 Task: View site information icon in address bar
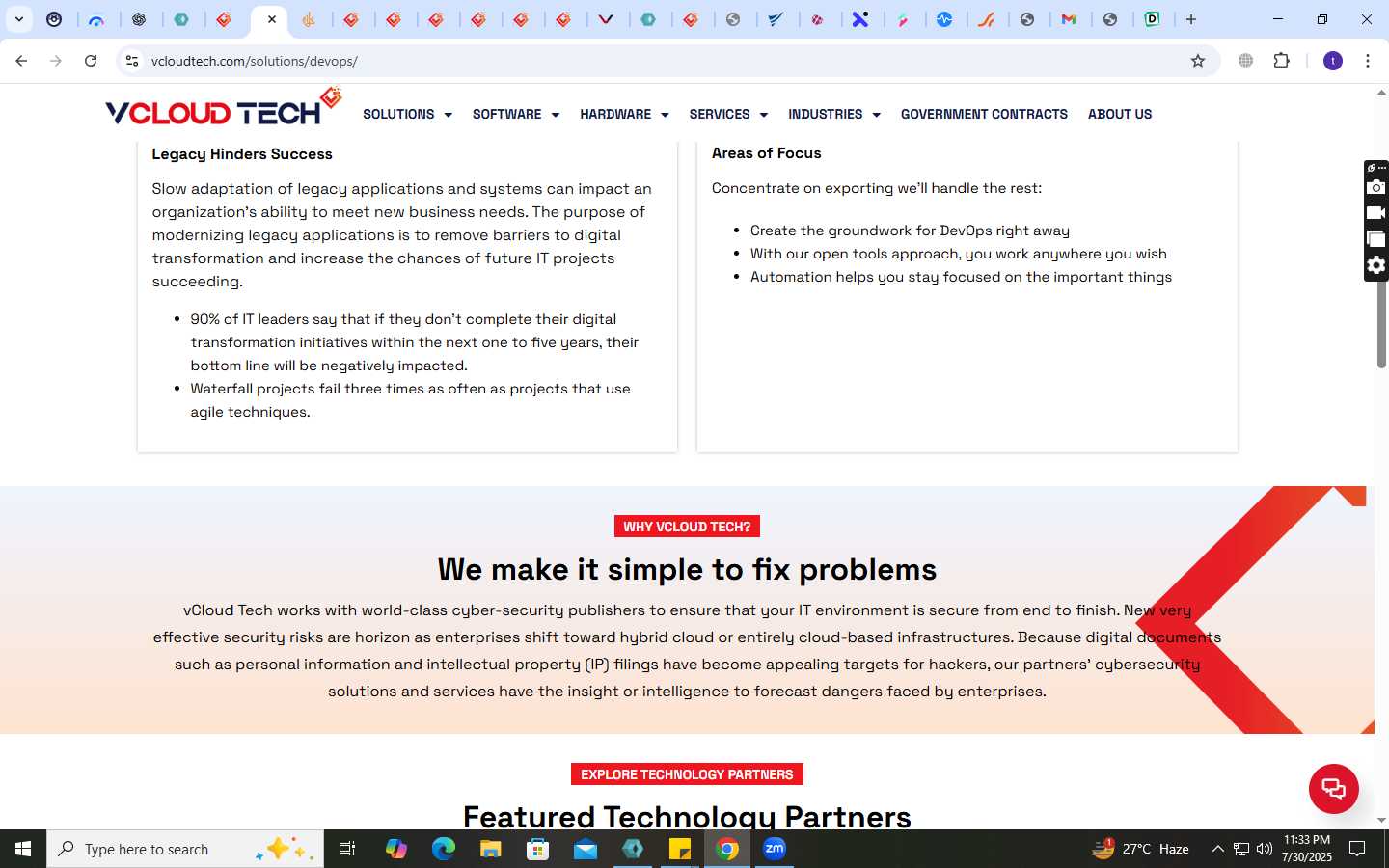tap(132, 61)
